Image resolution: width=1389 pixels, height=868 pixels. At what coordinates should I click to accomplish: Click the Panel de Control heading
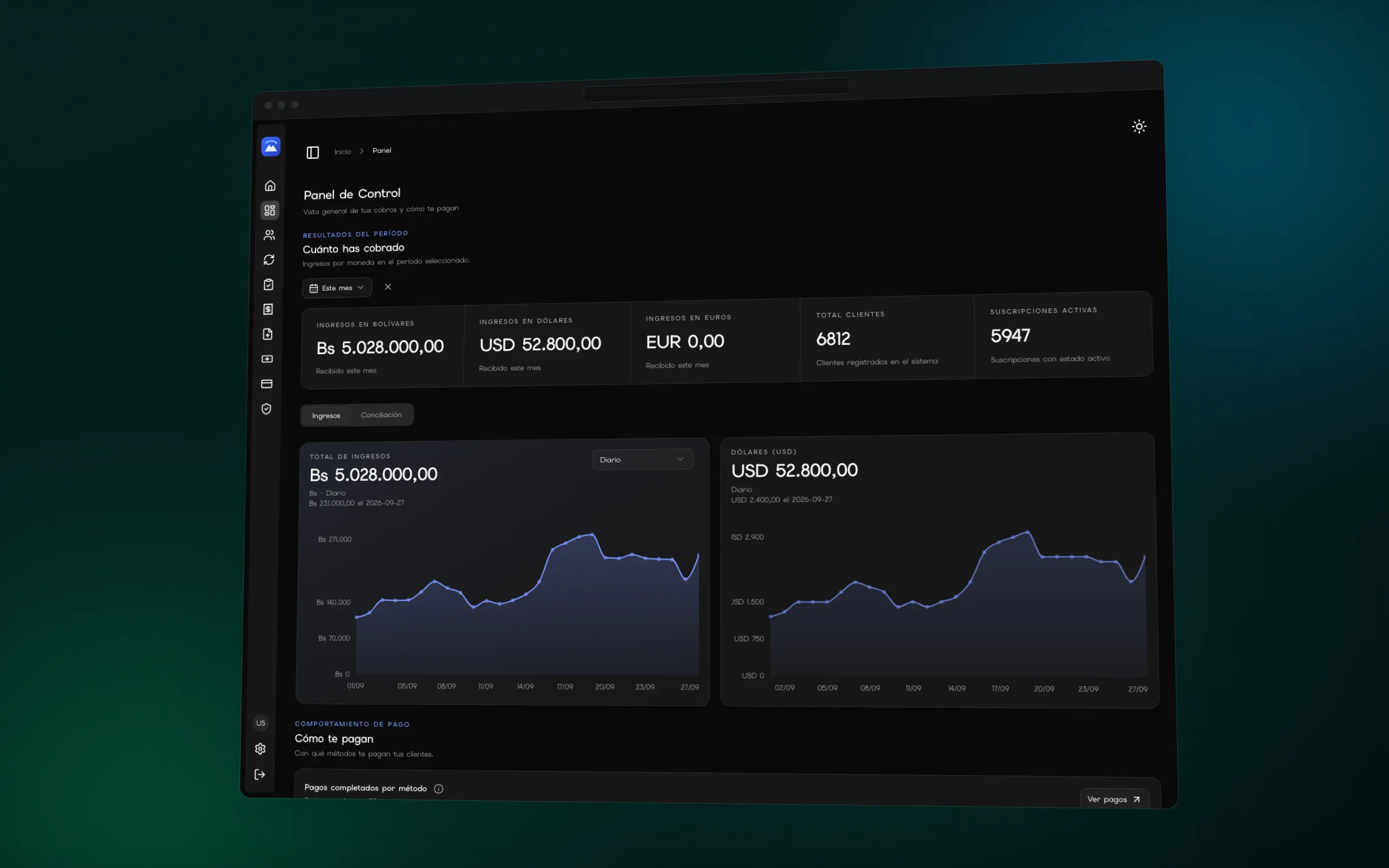click(x=352, y=194)
